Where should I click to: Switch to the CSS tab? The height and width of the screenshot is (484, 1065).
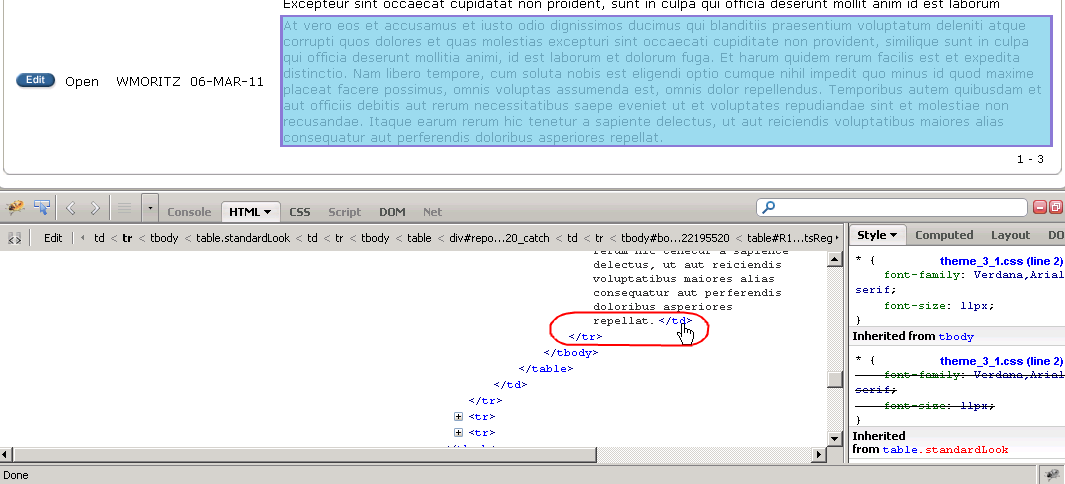click(300, 212)
